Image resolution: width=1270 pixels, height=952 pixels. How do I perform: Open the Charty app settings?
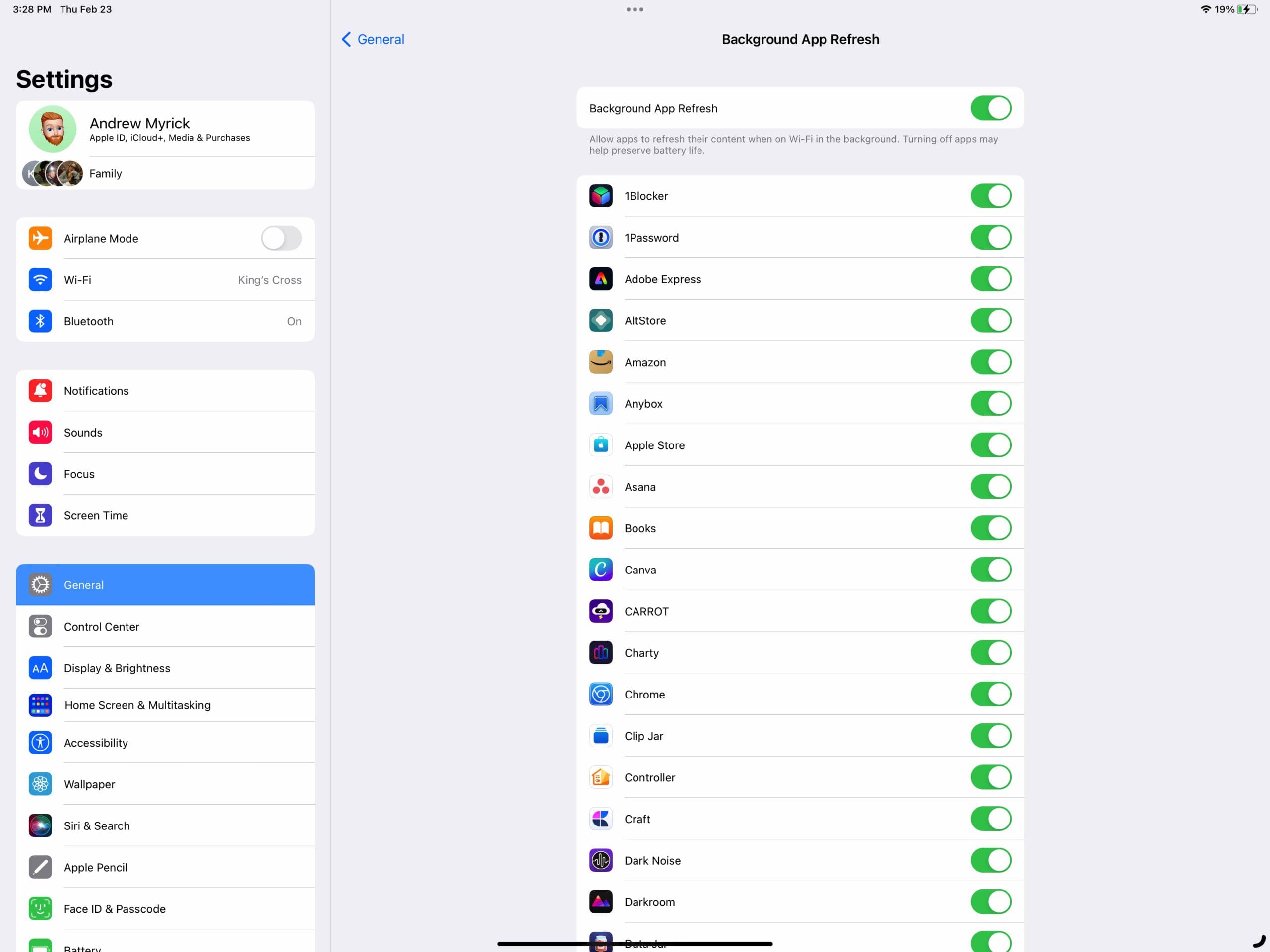click(800, 652)
